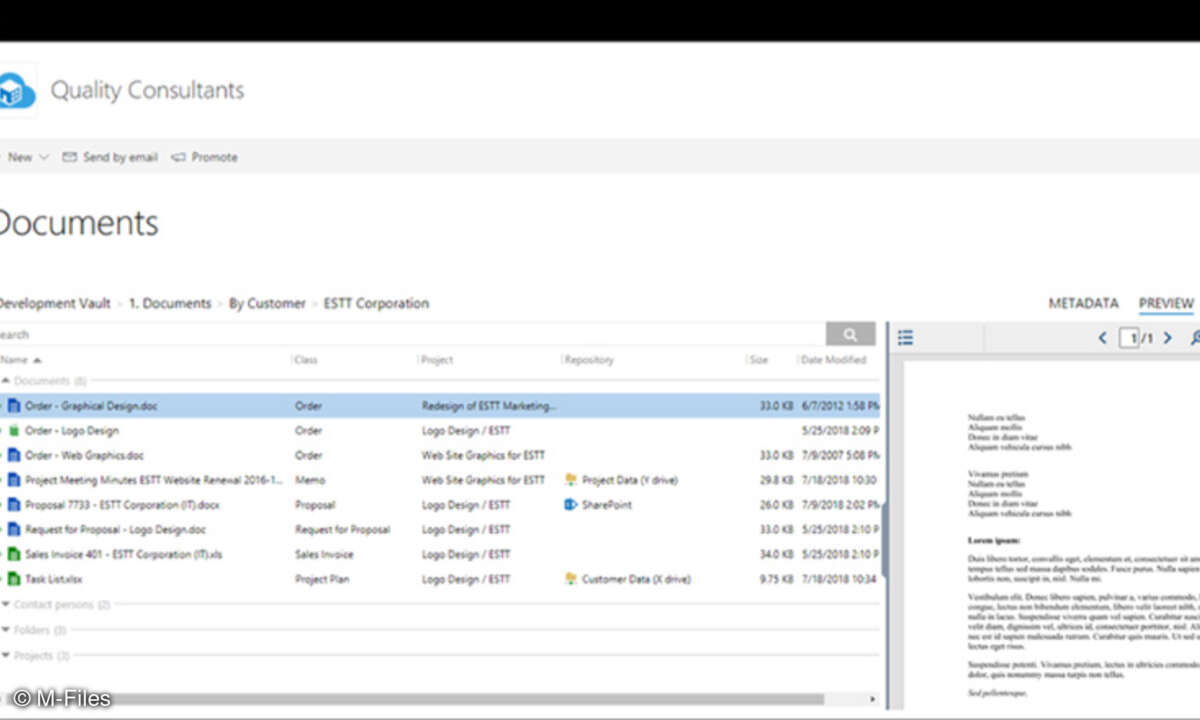Select Request for Proposal - Logo Design.doc
This screenshot has height=720, width=1200.
coord(115,529)
